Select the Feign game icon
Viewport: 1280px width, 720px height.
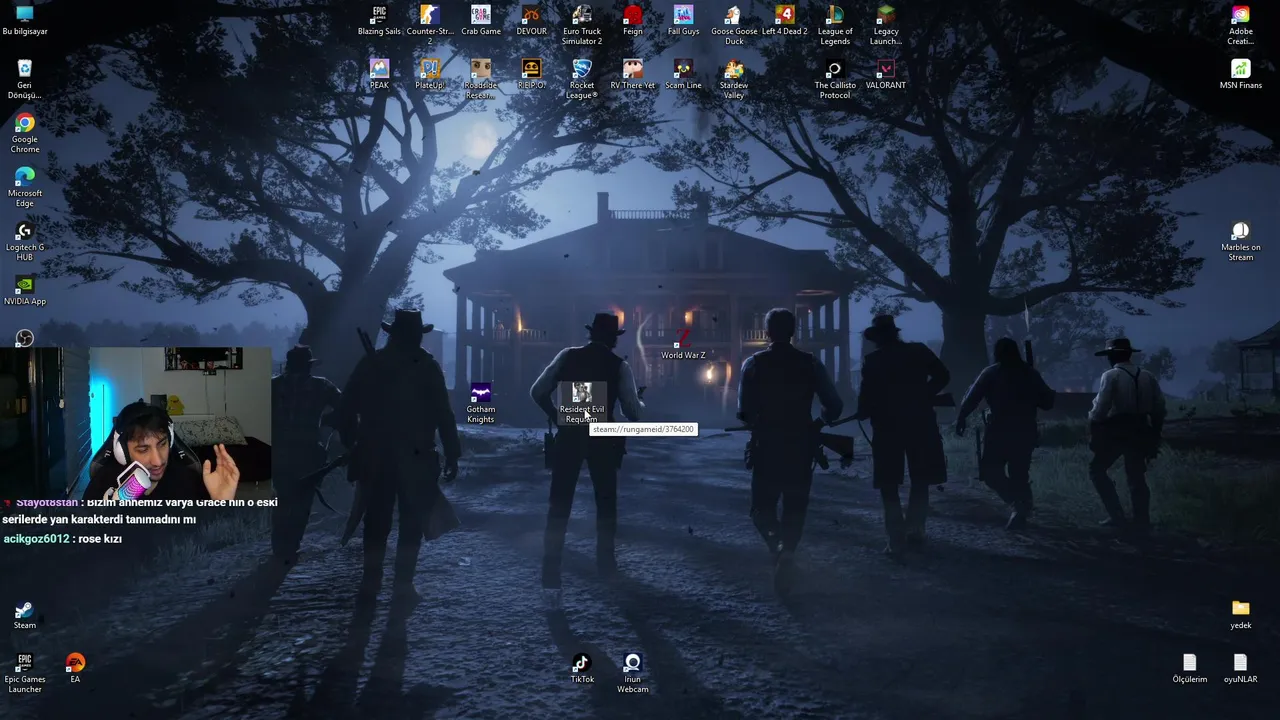(633, 20)
